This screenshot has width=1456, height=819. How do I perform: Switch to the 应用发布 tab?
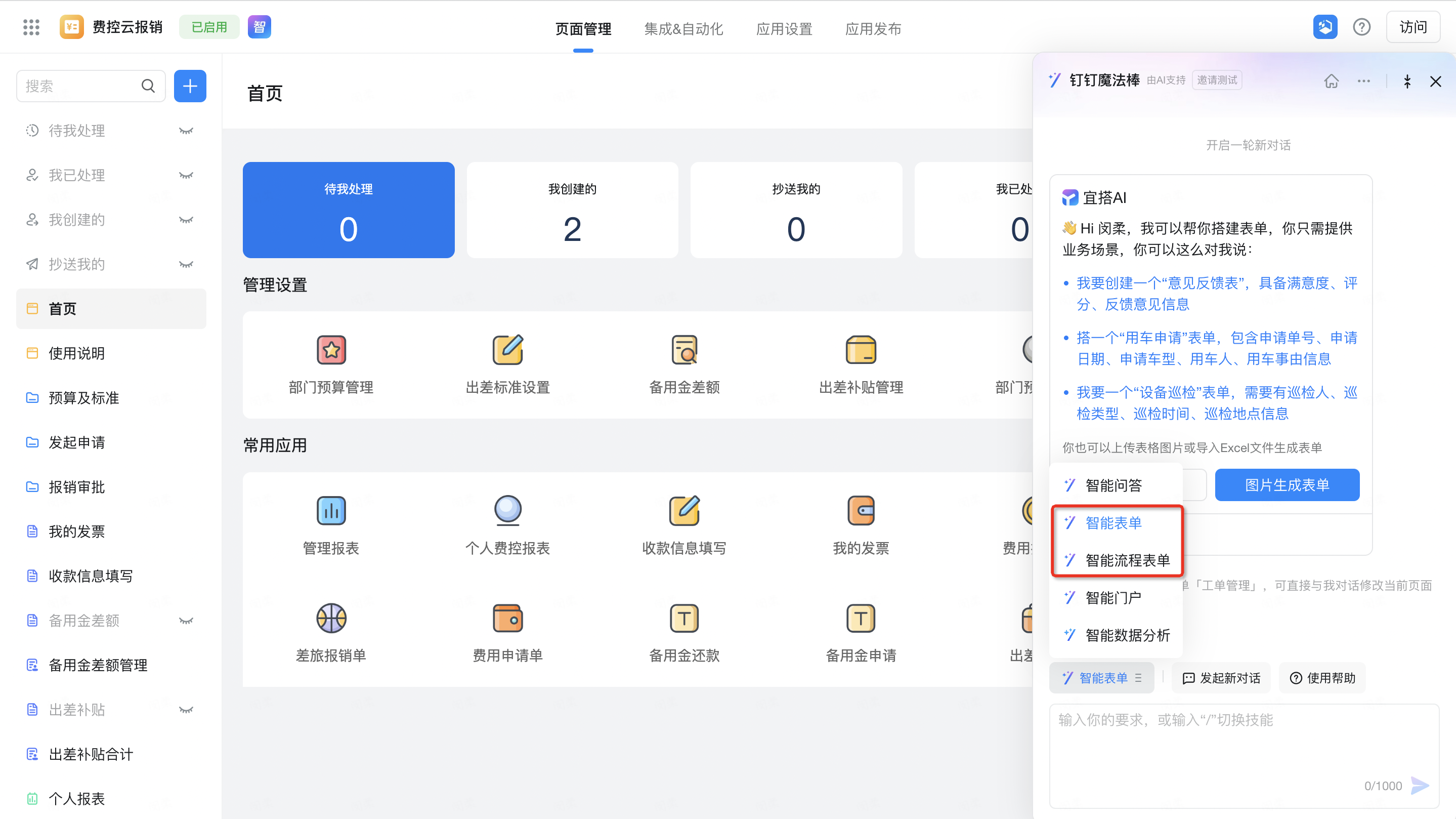pyautogui.click(x=873, y=29)
